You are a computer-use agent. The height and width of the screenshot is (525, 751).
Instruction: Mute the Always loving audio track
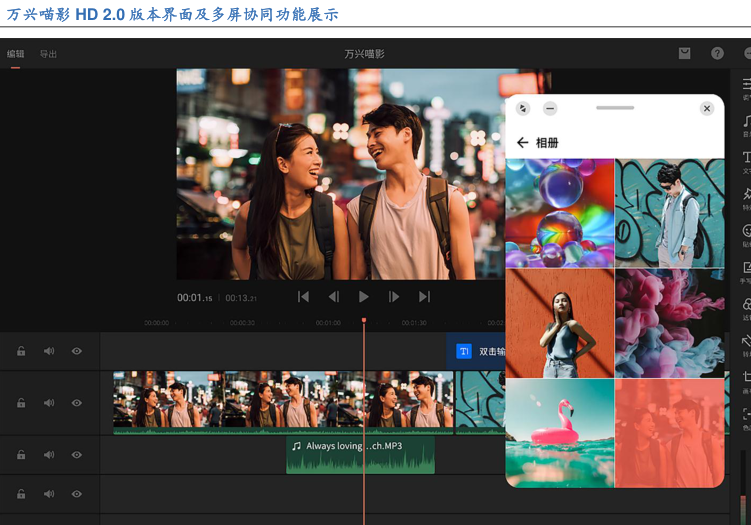(49, 455)
